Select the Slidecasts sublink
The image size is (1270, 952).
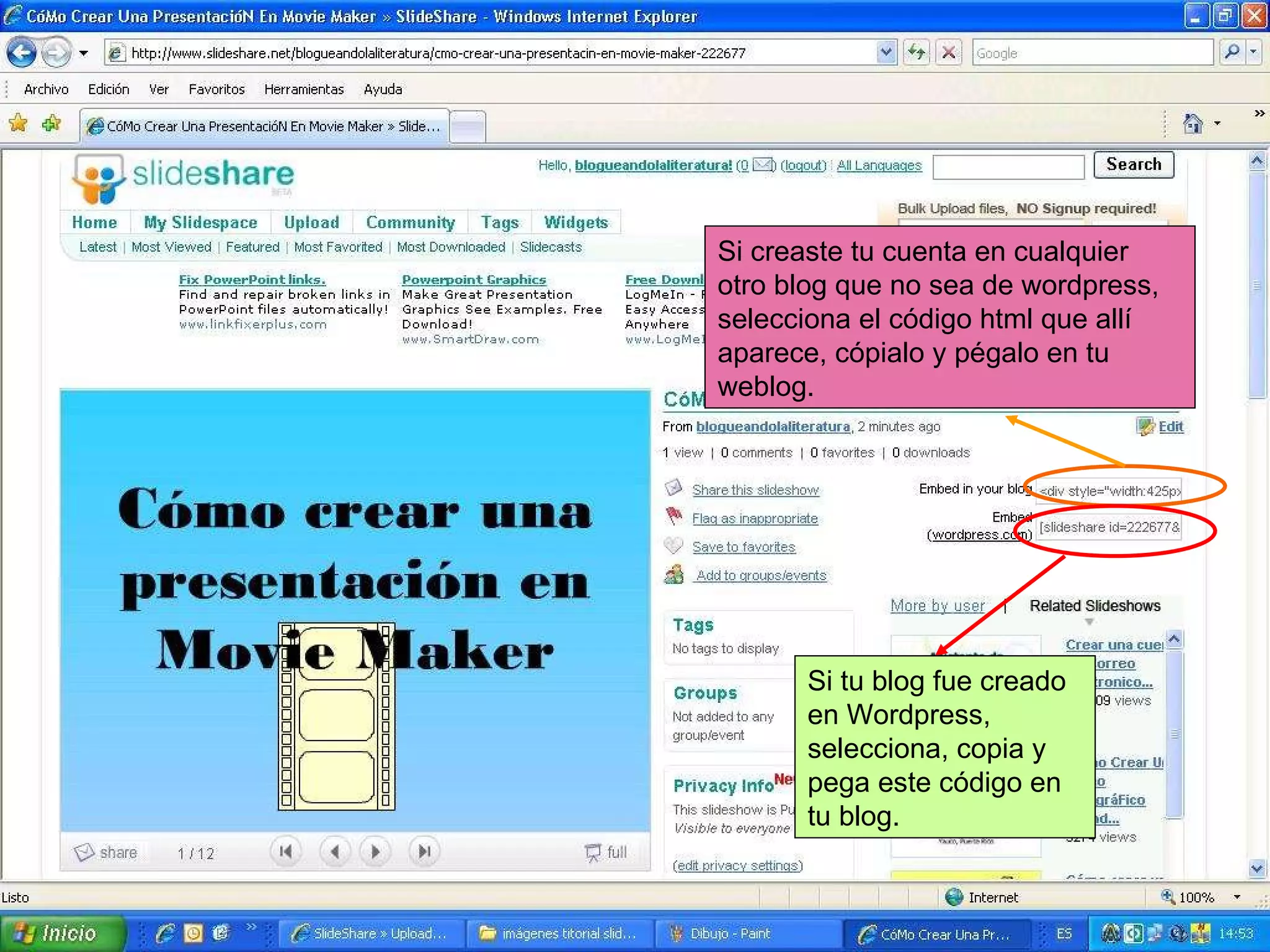551,247
